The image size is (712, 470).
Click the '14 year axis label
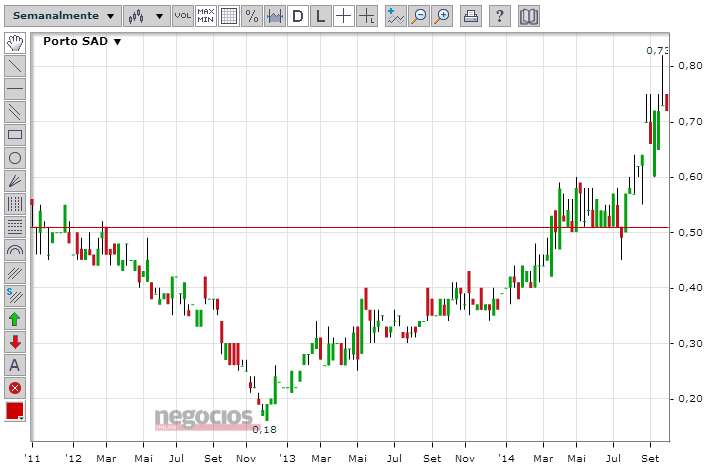click(506, 459)
